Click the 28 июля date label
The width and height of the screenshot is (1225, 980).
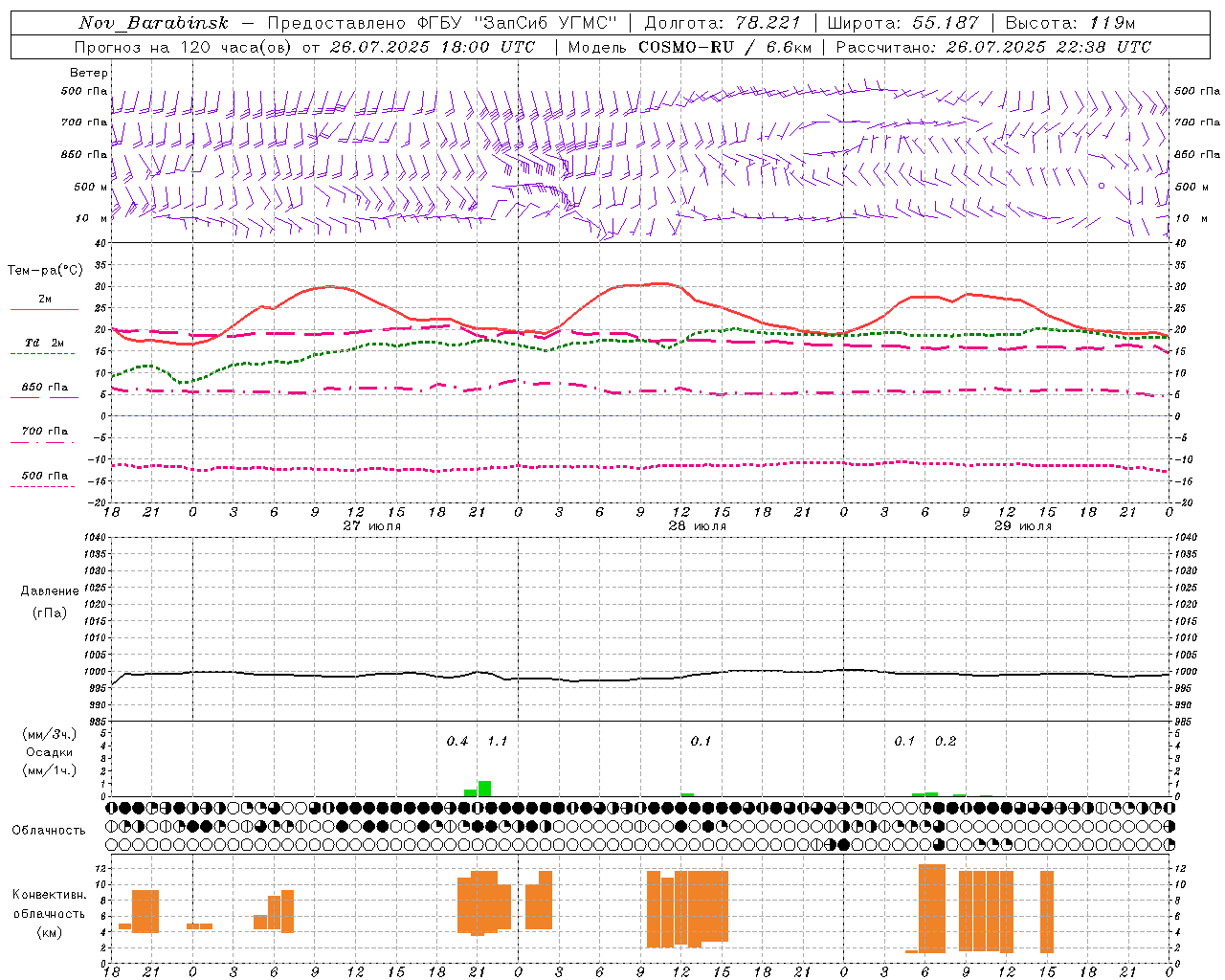coord(697,526)
